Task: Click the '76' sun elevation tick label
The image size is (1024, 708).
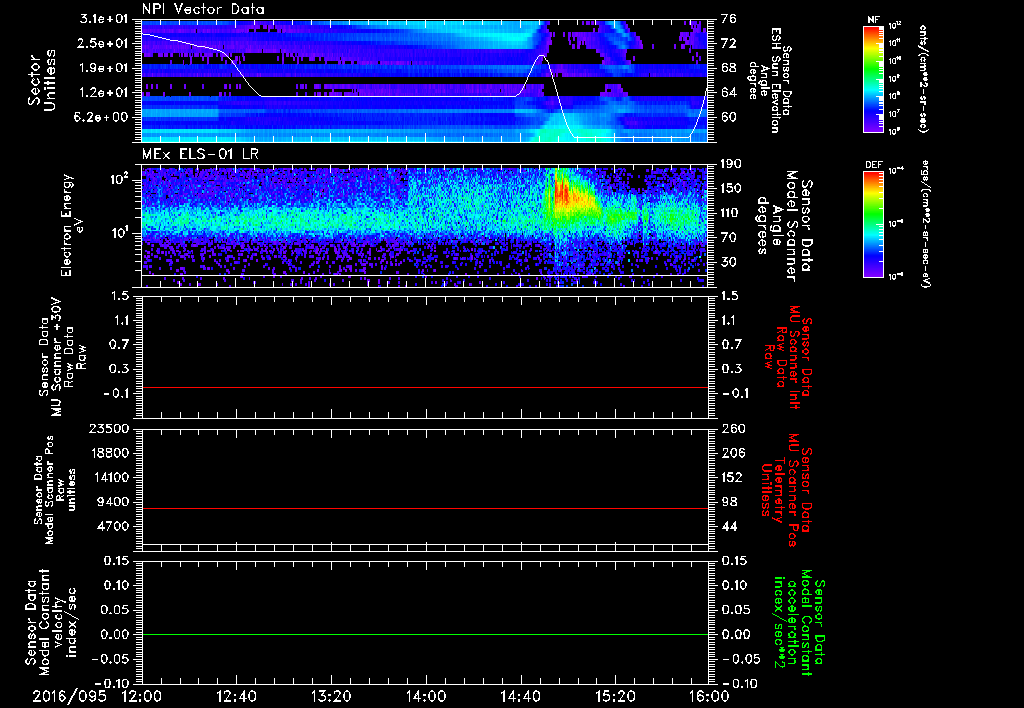Action: [729, 19]
